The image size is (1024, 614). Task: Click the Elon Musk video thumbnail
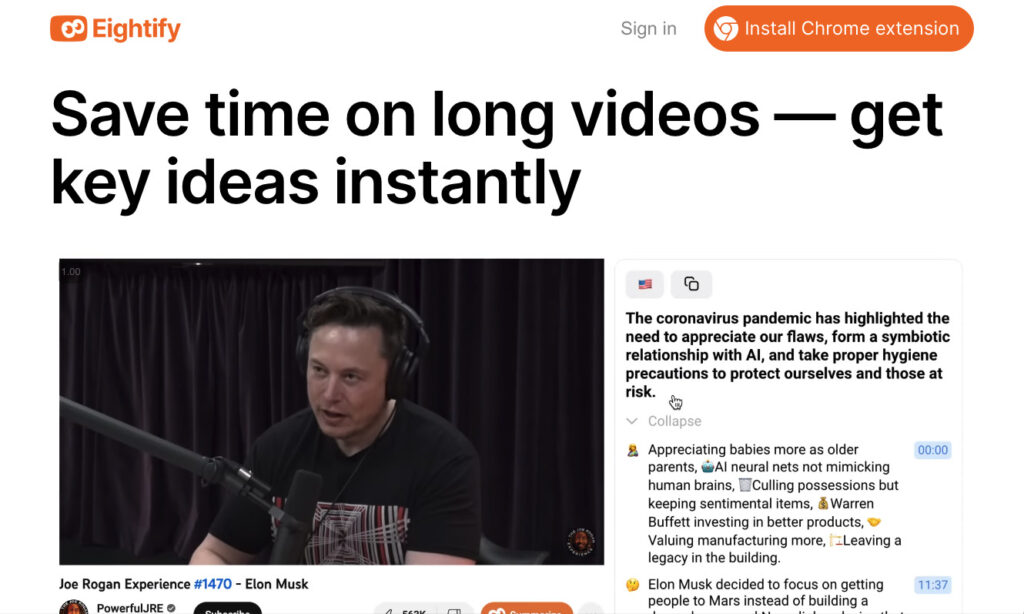[x=332, y=412]
